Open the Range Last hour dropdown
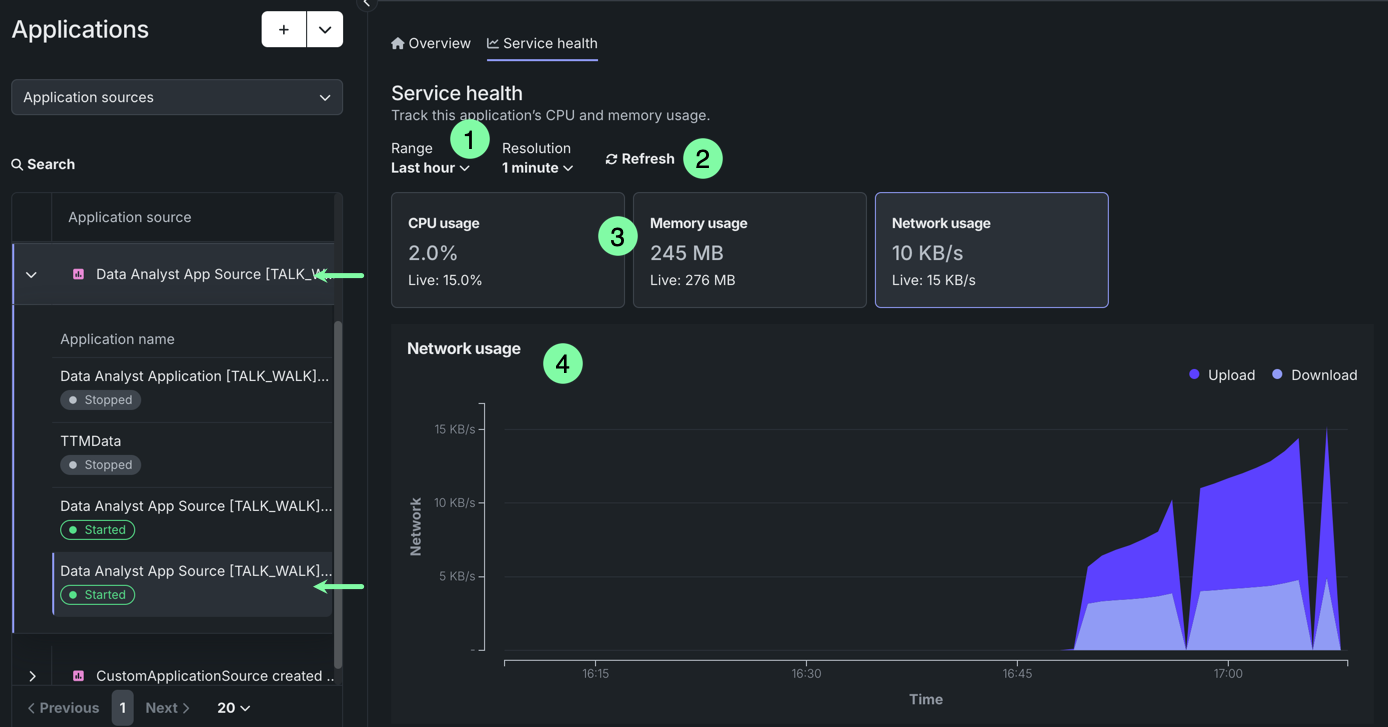 click(x=430, y=168)
